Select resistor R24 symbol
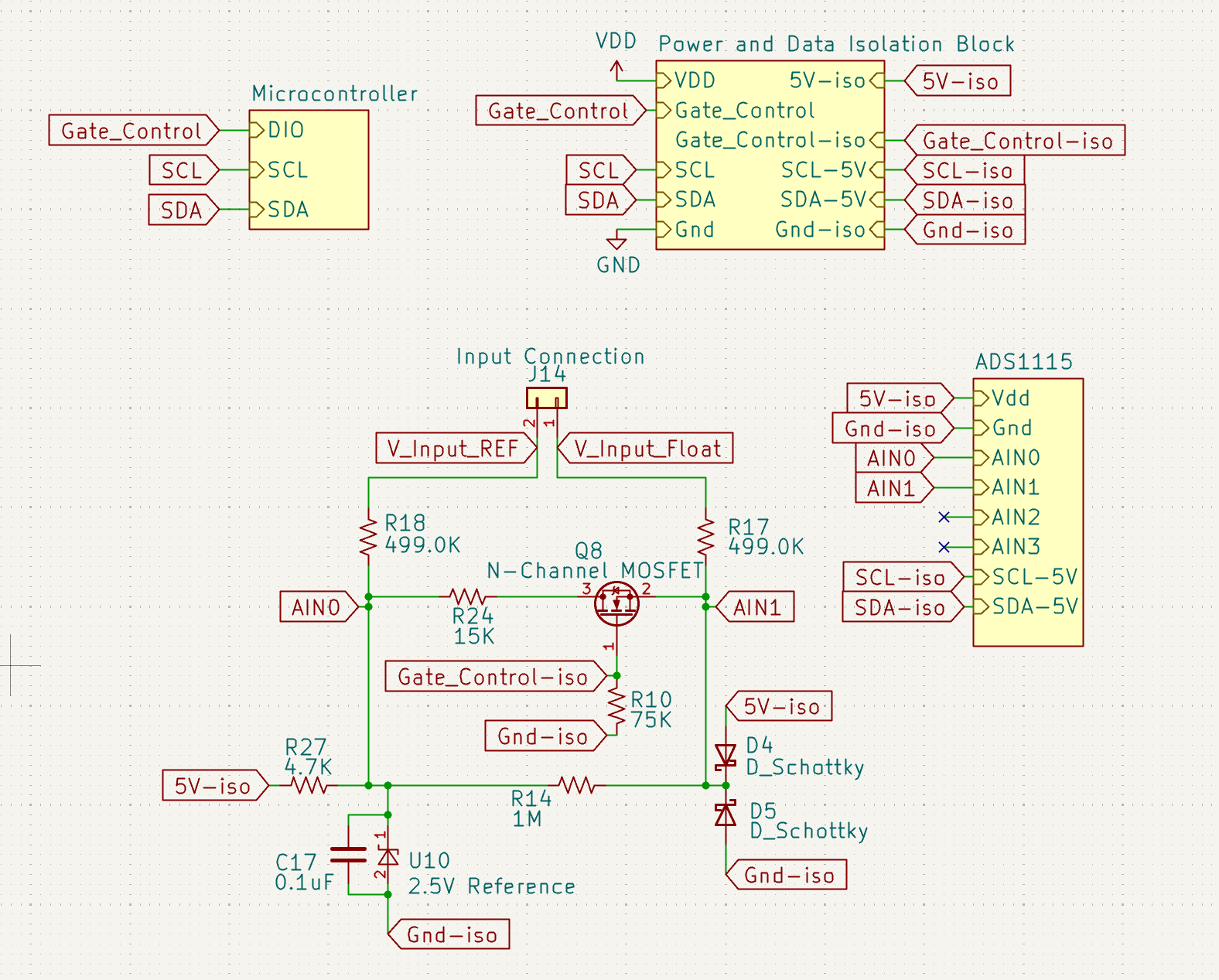The width and height of the screenshot is (1219, 980). [x=468, y=596]
